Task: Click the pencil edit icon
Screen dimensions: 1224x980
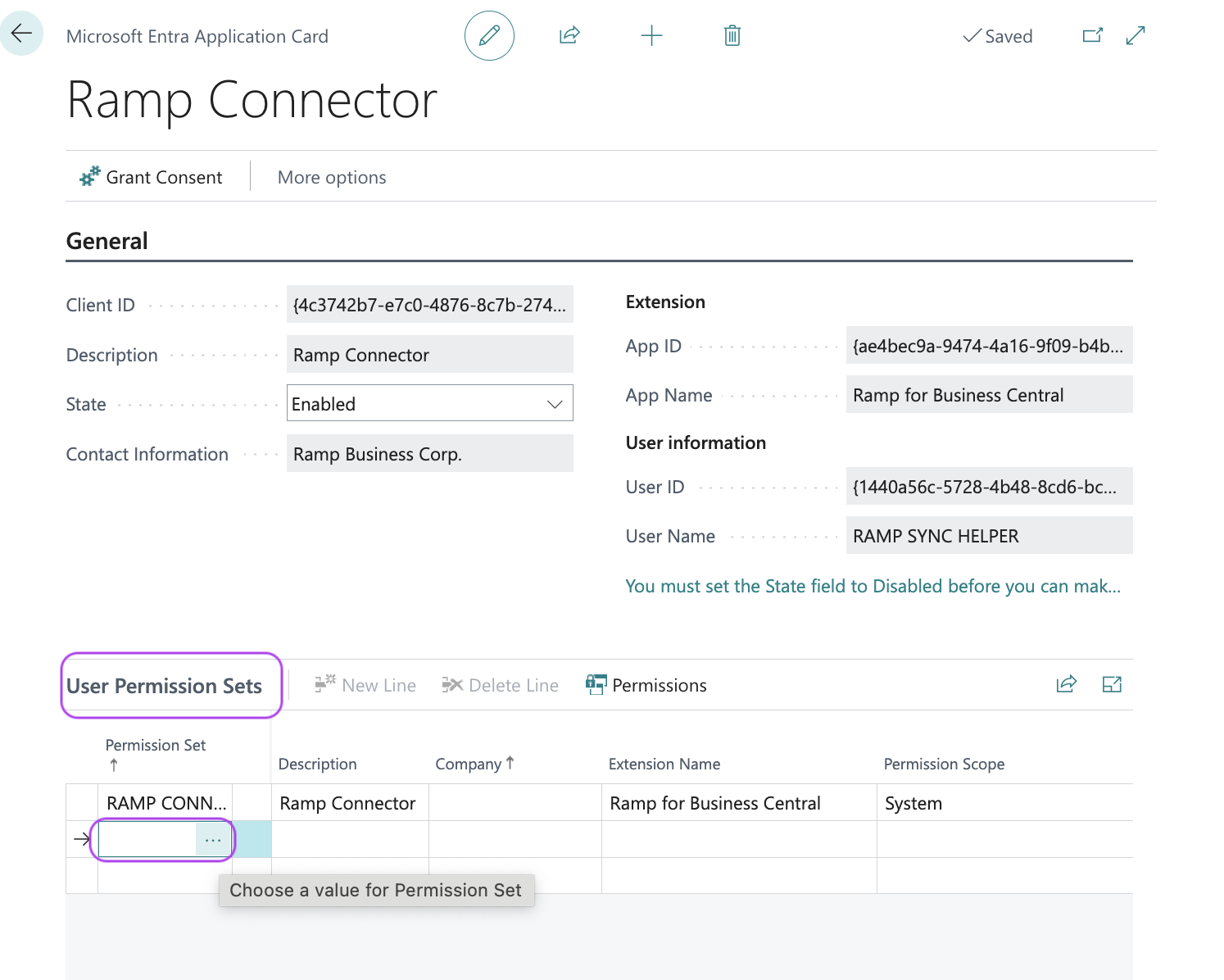Action: [x=489, y=35]
